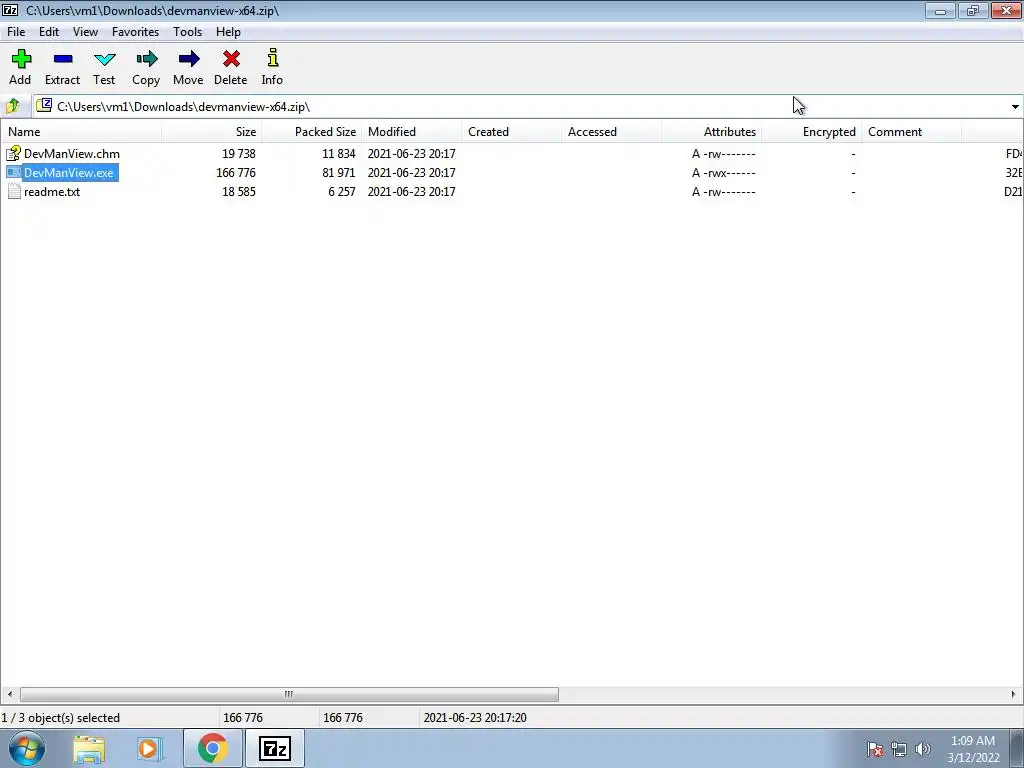Restore down the 7-Zip window
This screenshot has height=768, width=1024.
click(973, 10)
